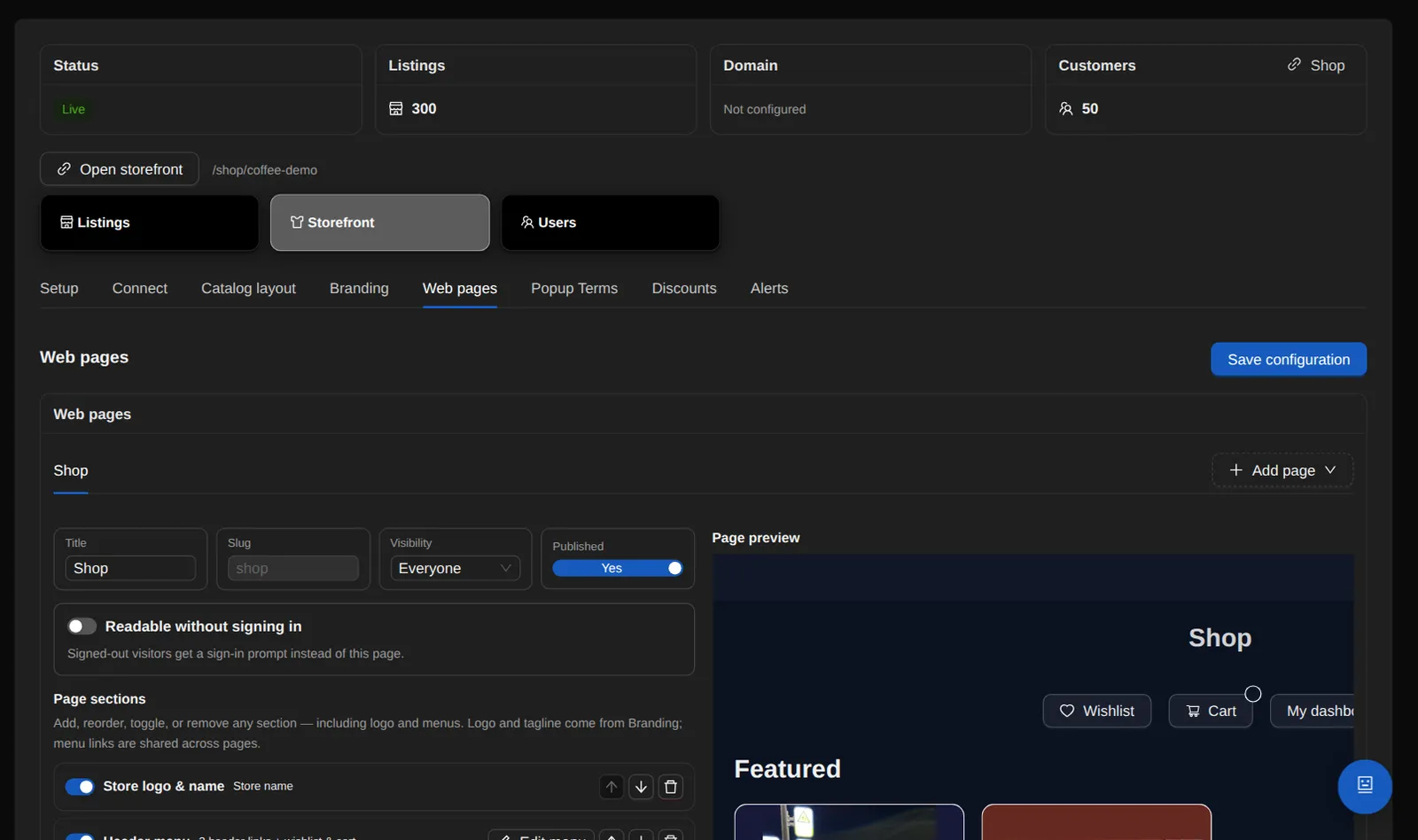Open the Alerts tab
The height and width of the screenshot is (840, 1418).
click(x=769, y=288)
